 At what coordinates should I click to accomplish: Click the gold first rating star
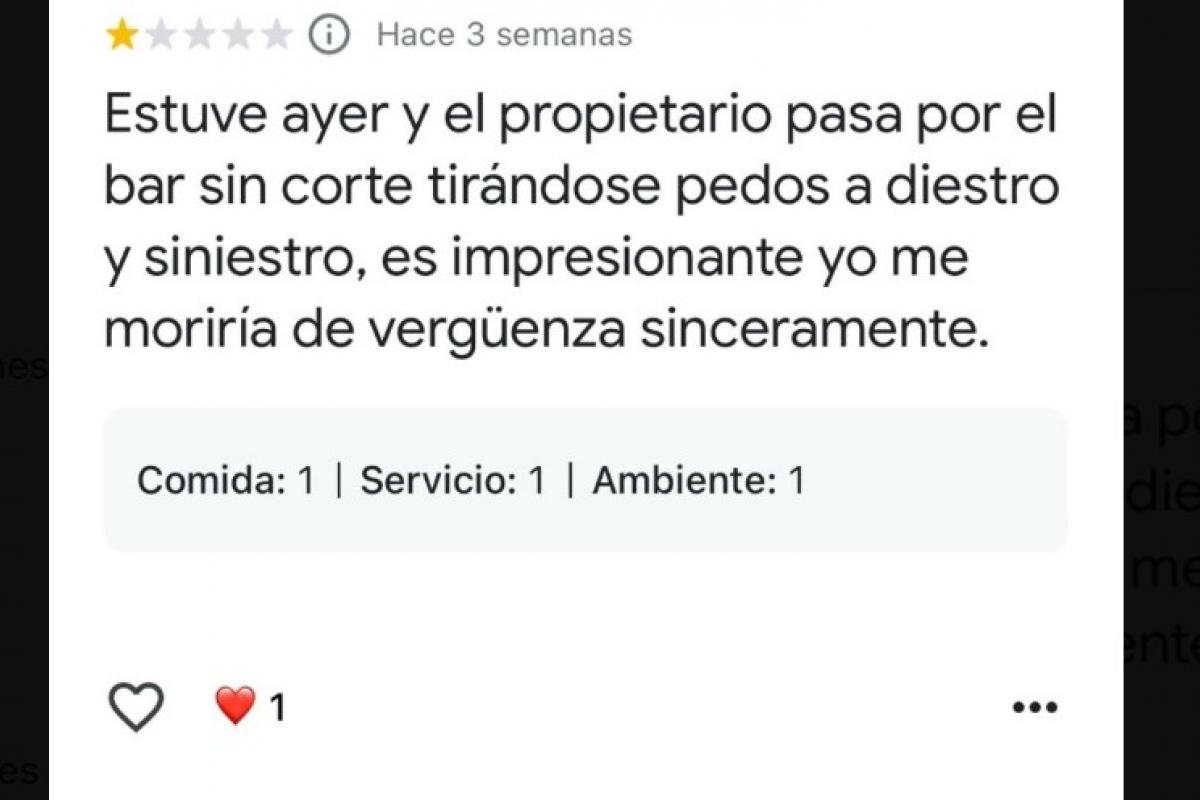coord(122,36)
